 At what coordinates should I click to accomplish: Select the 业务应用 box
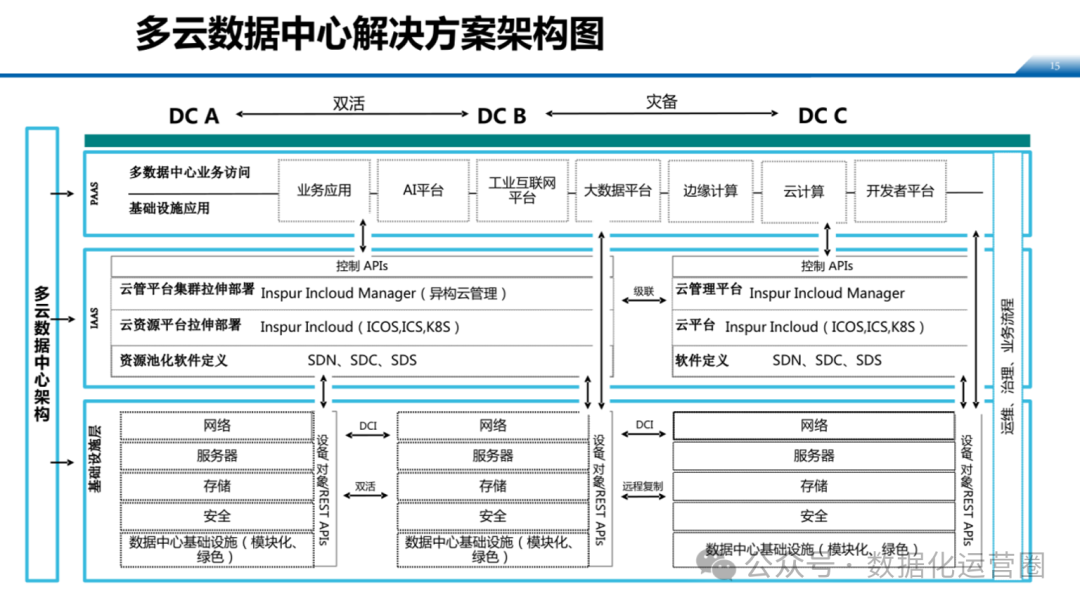324,191
